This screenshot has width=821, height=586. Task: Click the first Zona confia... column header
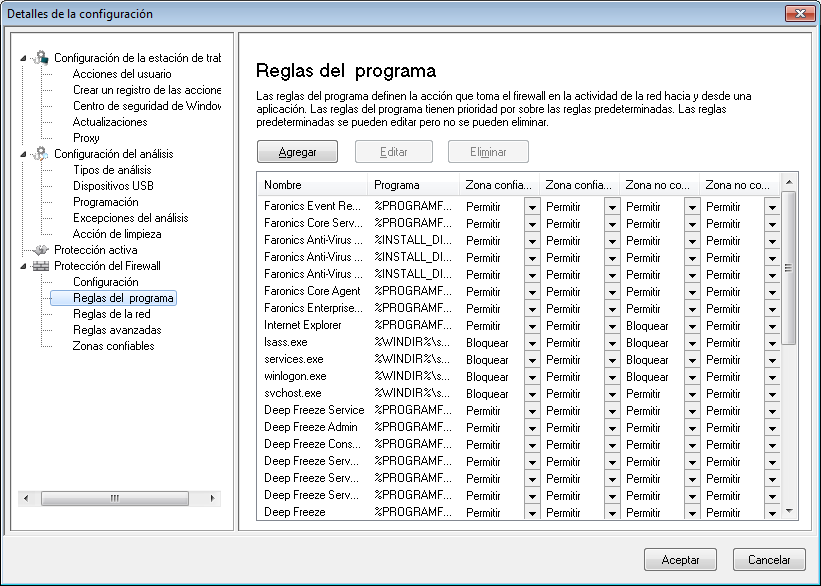[500, 185]
